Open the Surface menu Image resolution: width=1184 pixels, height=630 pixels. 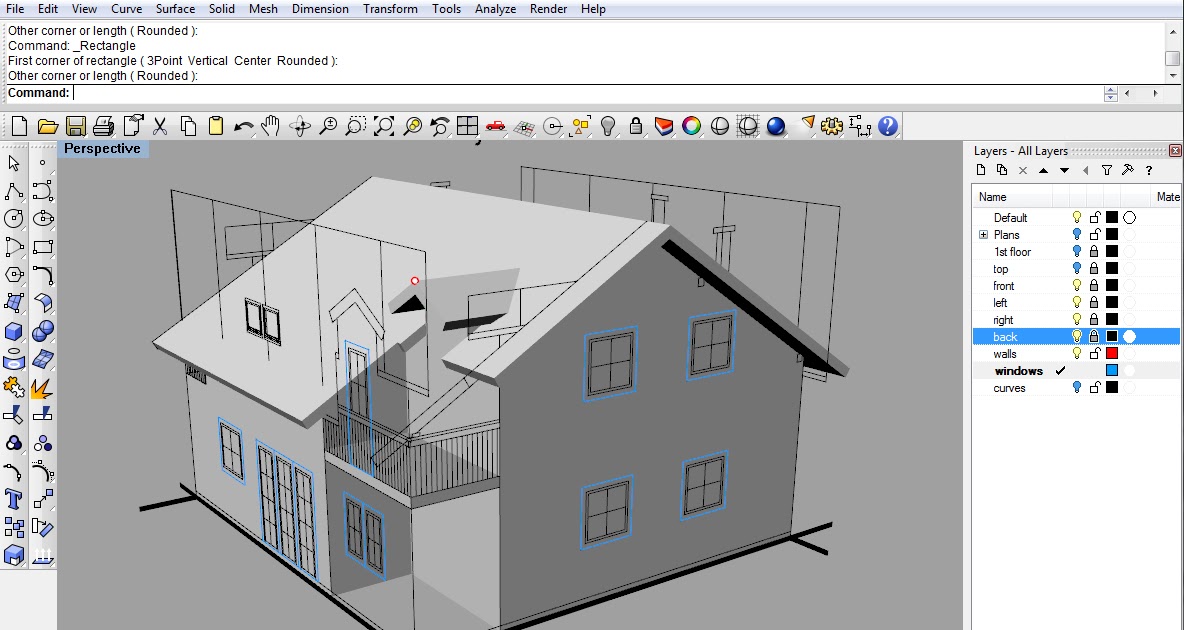coord(175,9)
